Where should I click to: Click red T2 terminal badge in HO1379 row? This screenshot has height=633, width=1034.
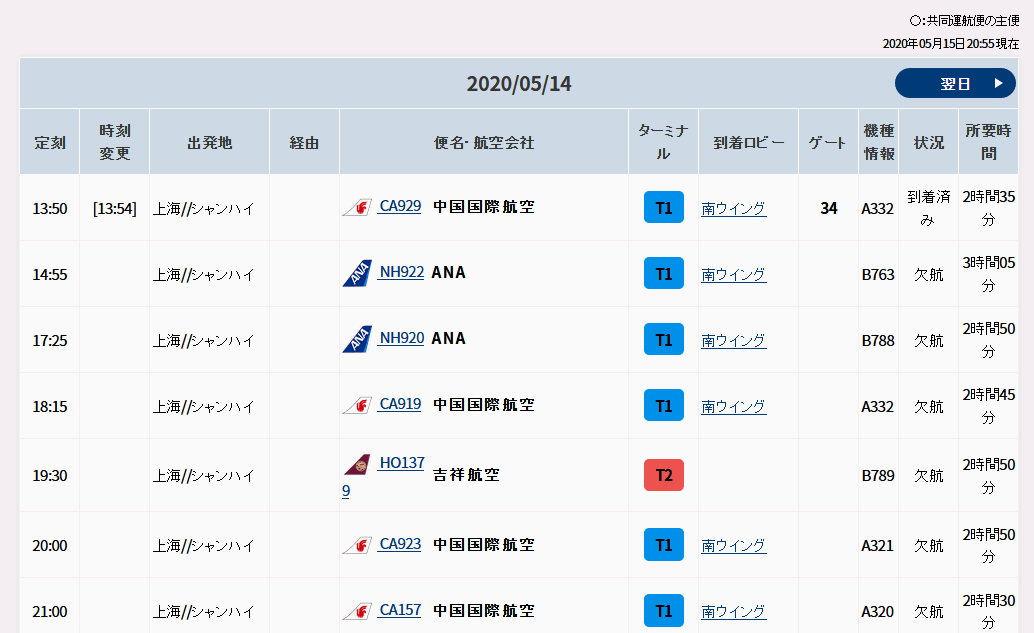click(664, 475)
